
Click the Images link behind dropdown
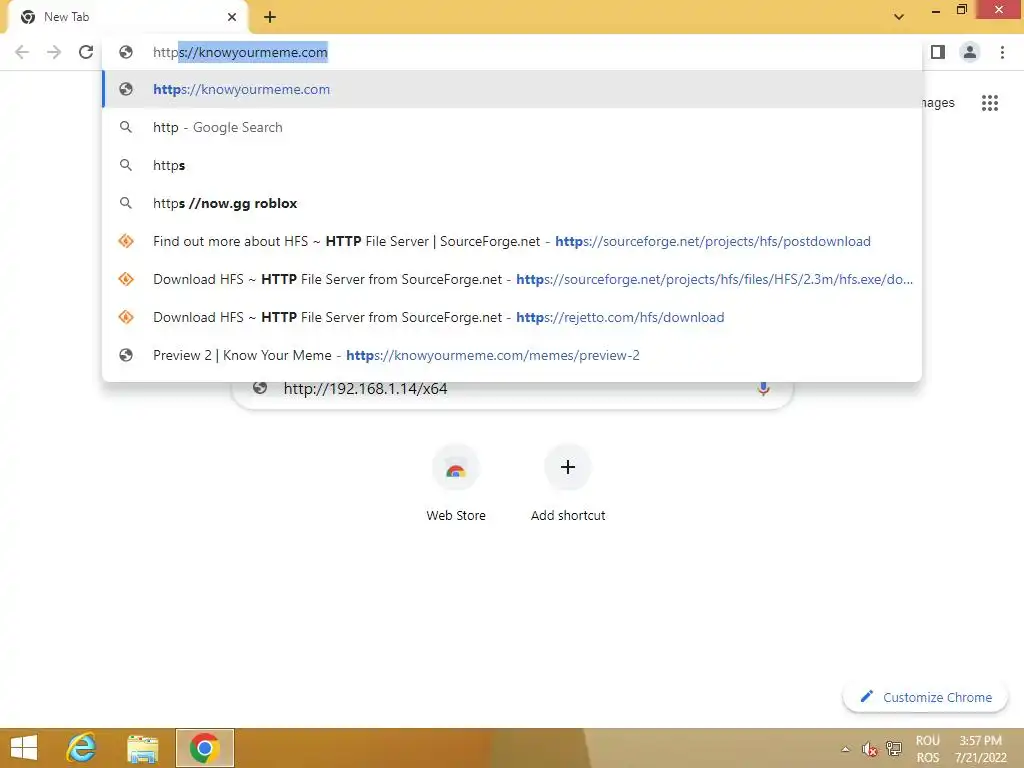[x=938, y=103]
